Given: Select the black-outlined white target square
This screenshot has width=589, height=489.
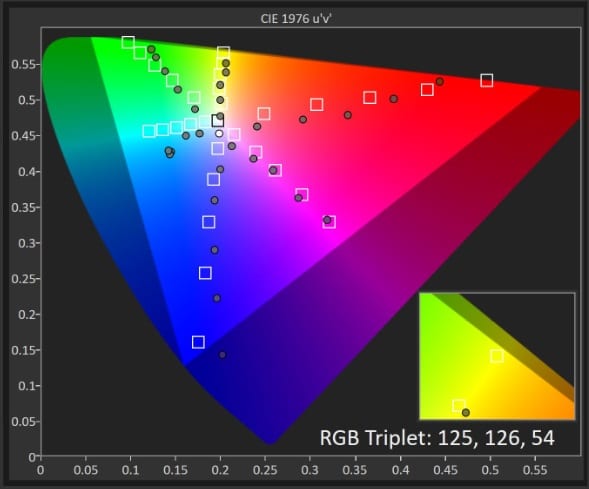Looking at the screenshot, I should pos(218,121).
